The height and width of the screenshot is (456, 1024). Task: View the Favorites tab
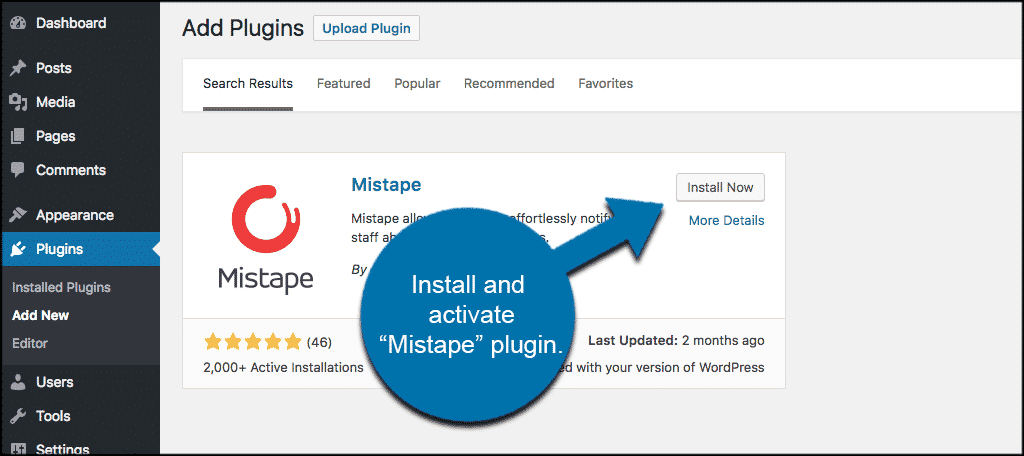click(605, 84)
